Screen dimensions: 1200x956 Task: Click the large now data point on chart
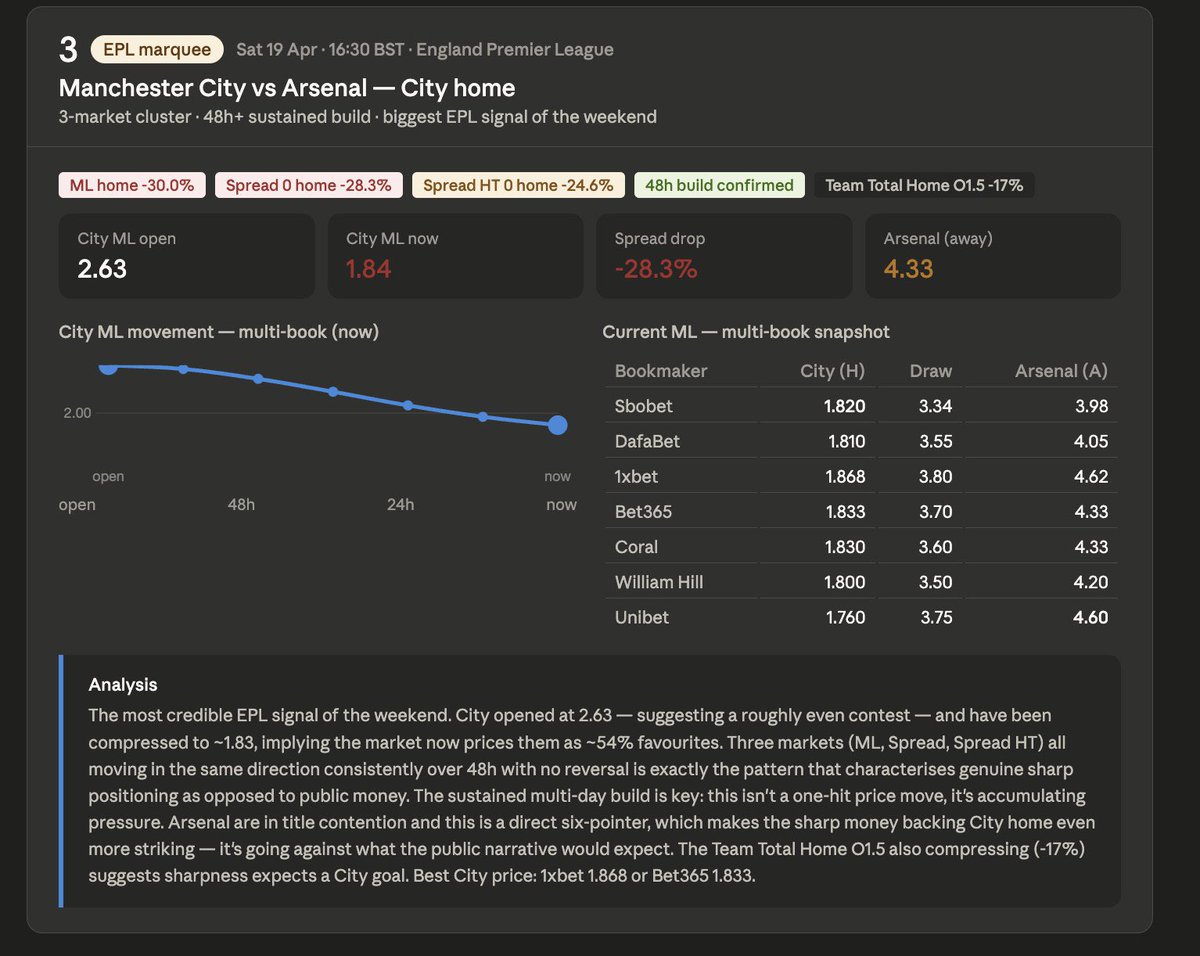click(x=558, y=426)
